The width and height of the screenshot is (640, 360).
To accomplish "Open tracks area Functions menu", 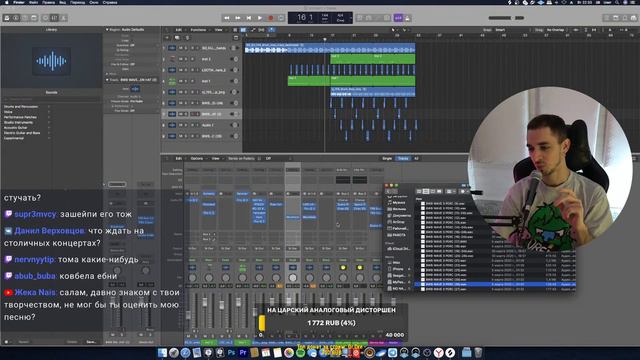I will tap(199, 30).
